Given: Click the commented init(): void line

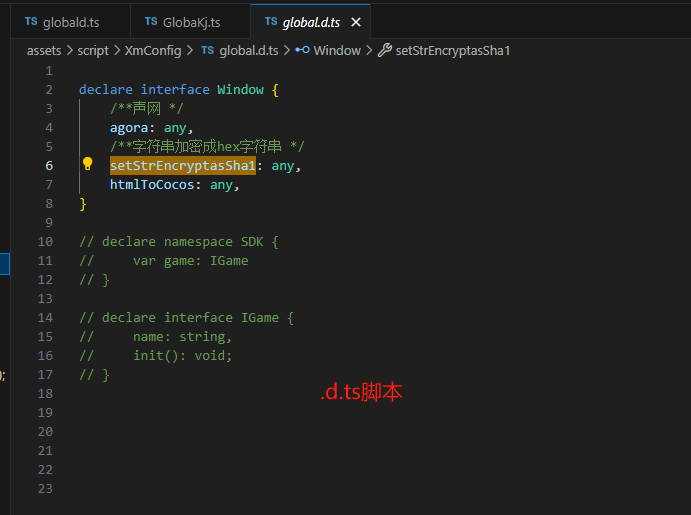Looking at the screenshot, I should click(x=156, y=356).
